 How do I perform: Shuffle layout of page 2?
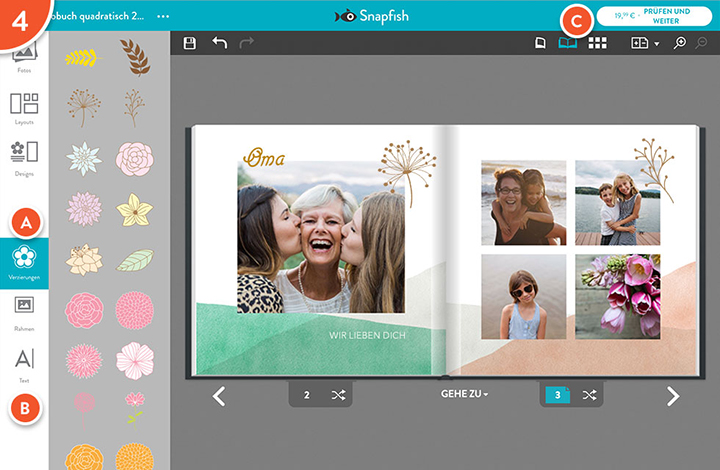pyautogui.click(x=338, y=395)
